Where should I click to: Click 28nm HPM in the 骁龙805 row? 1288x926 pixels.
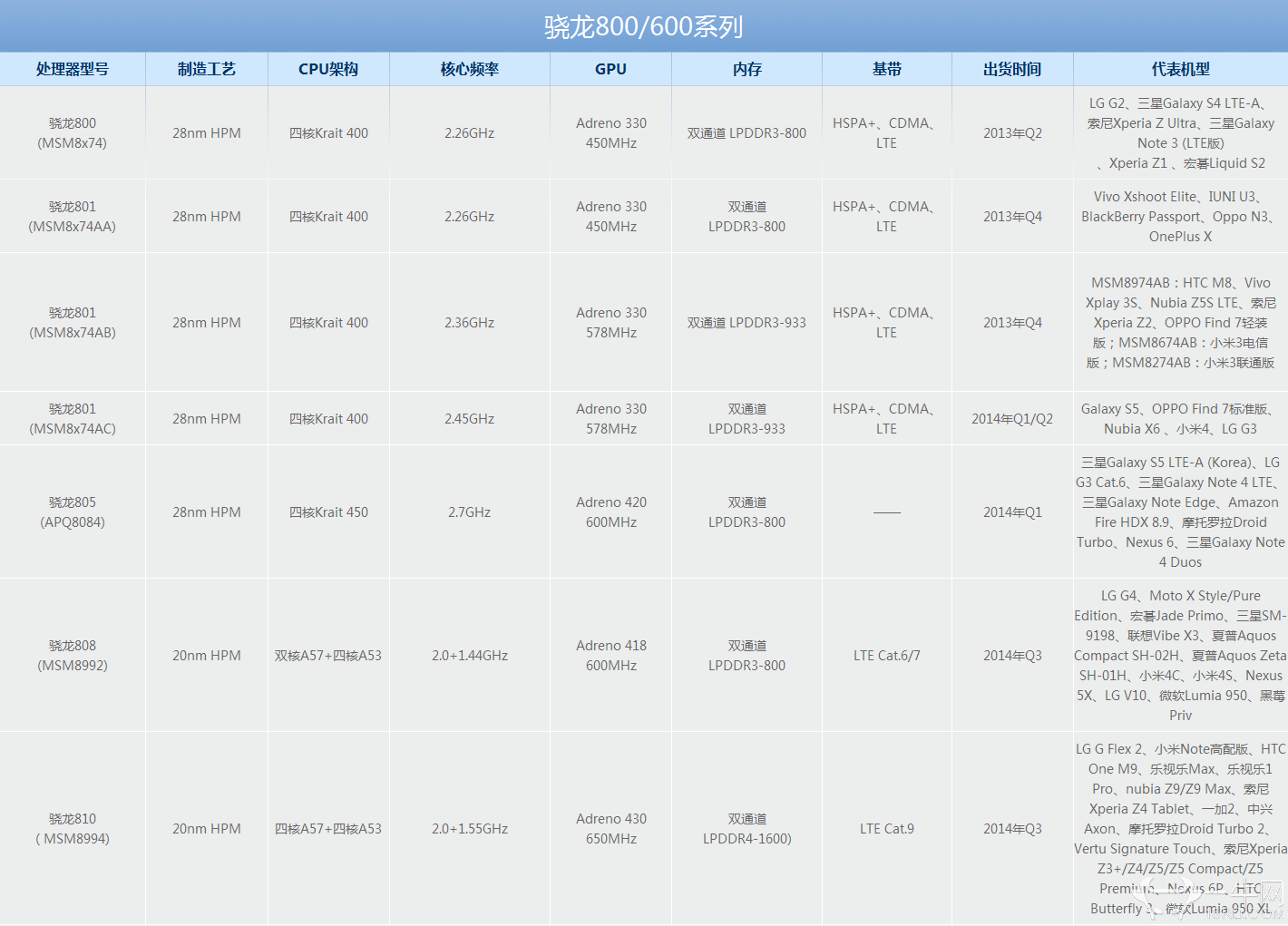[x=207, y=512]
